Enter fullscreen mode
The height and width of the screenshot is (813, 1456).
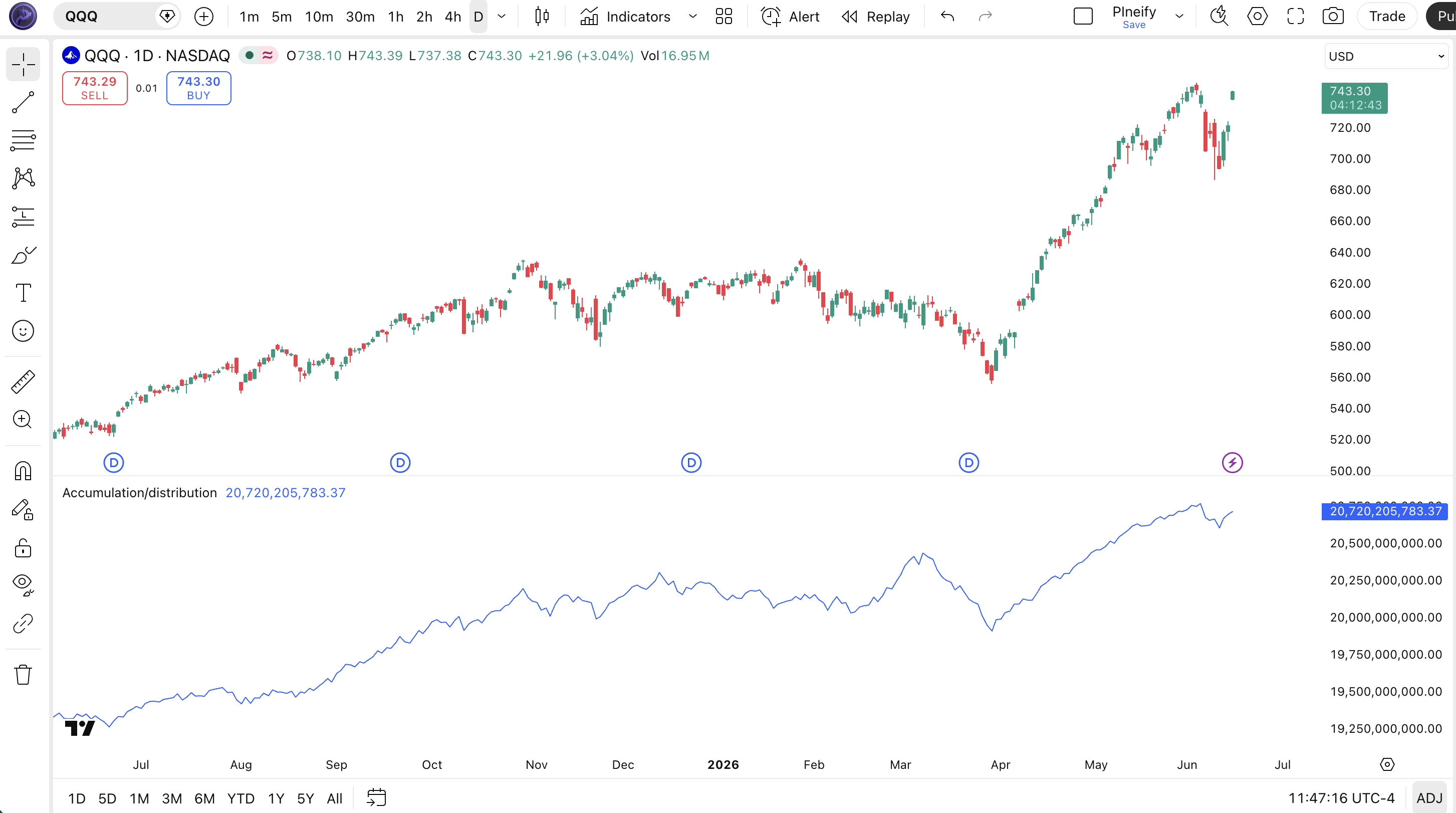[x=1295, y=17]
